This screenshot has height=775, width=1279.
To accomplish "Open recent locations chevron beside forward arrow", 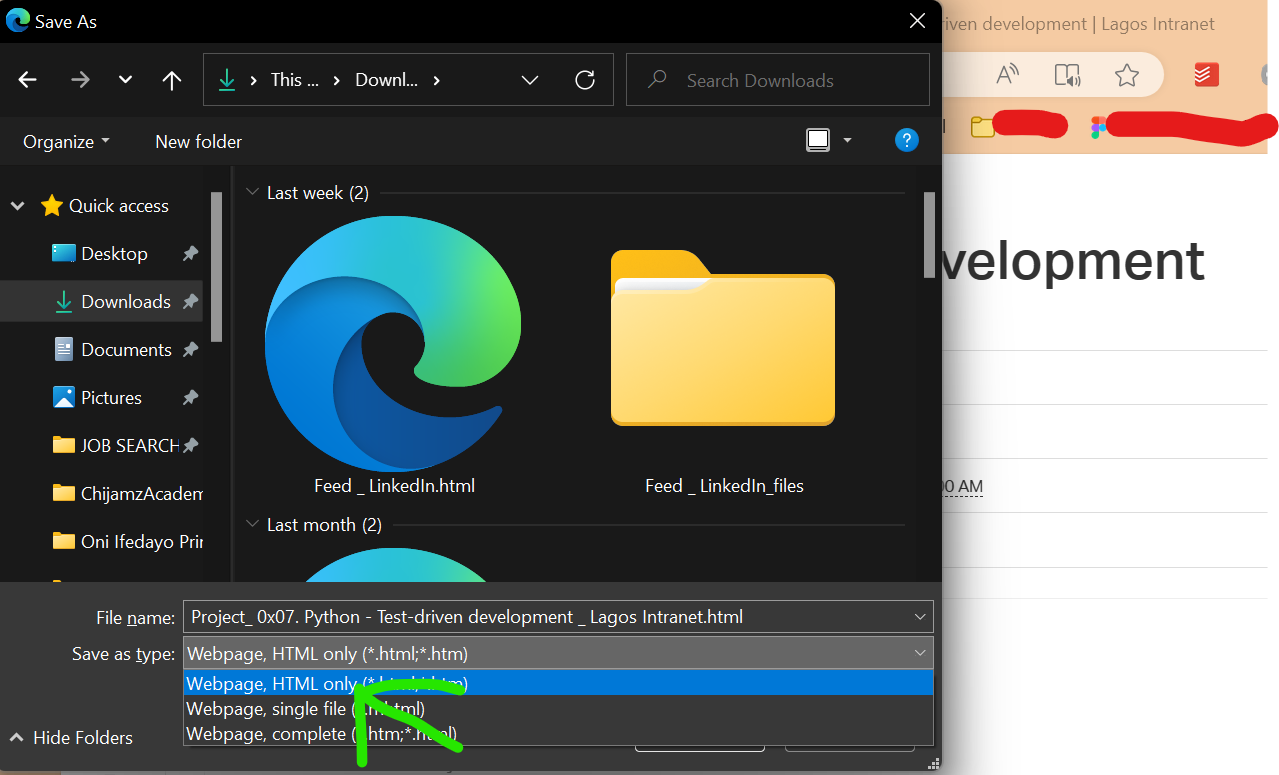I will (125, 81).
